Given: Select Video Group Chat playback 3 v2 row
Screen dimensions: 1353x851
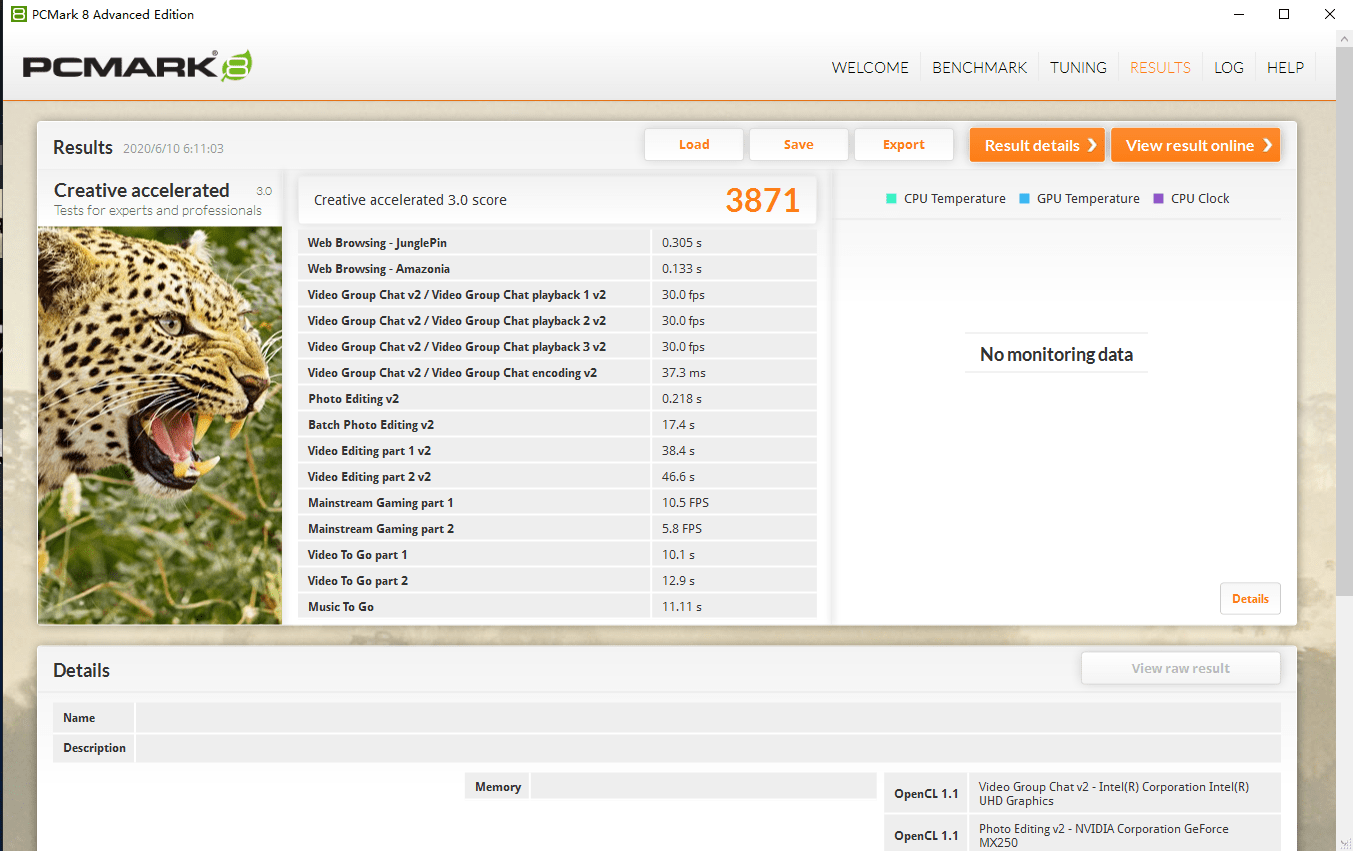Looking at the screenshot, I should coord(557,346).
